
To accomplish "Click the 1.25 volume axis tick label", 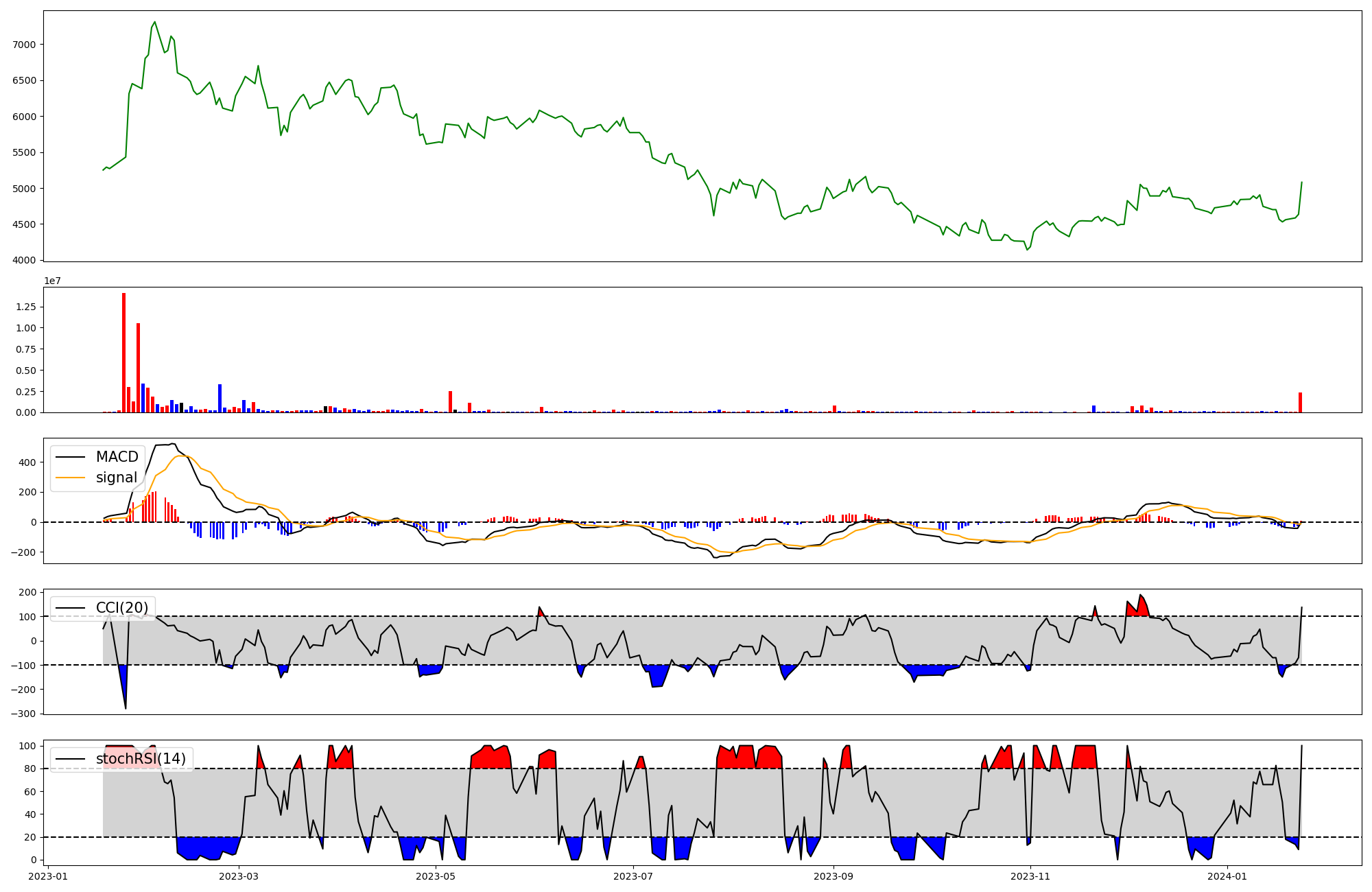I will tap(27, 307).
